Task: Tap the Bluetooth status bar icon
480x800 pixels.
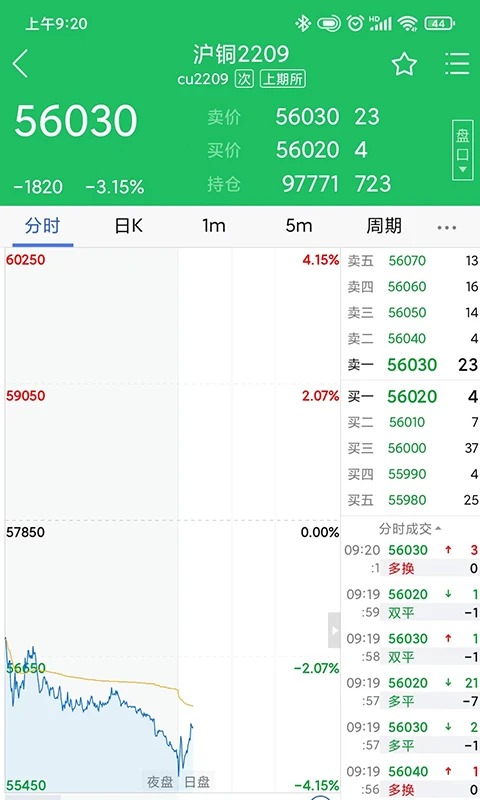Action: tap(303, 23)
